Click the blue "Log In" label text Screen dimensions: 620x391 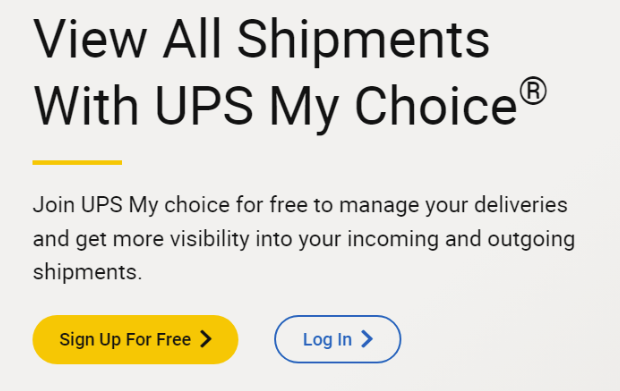(x=327, y=339)
